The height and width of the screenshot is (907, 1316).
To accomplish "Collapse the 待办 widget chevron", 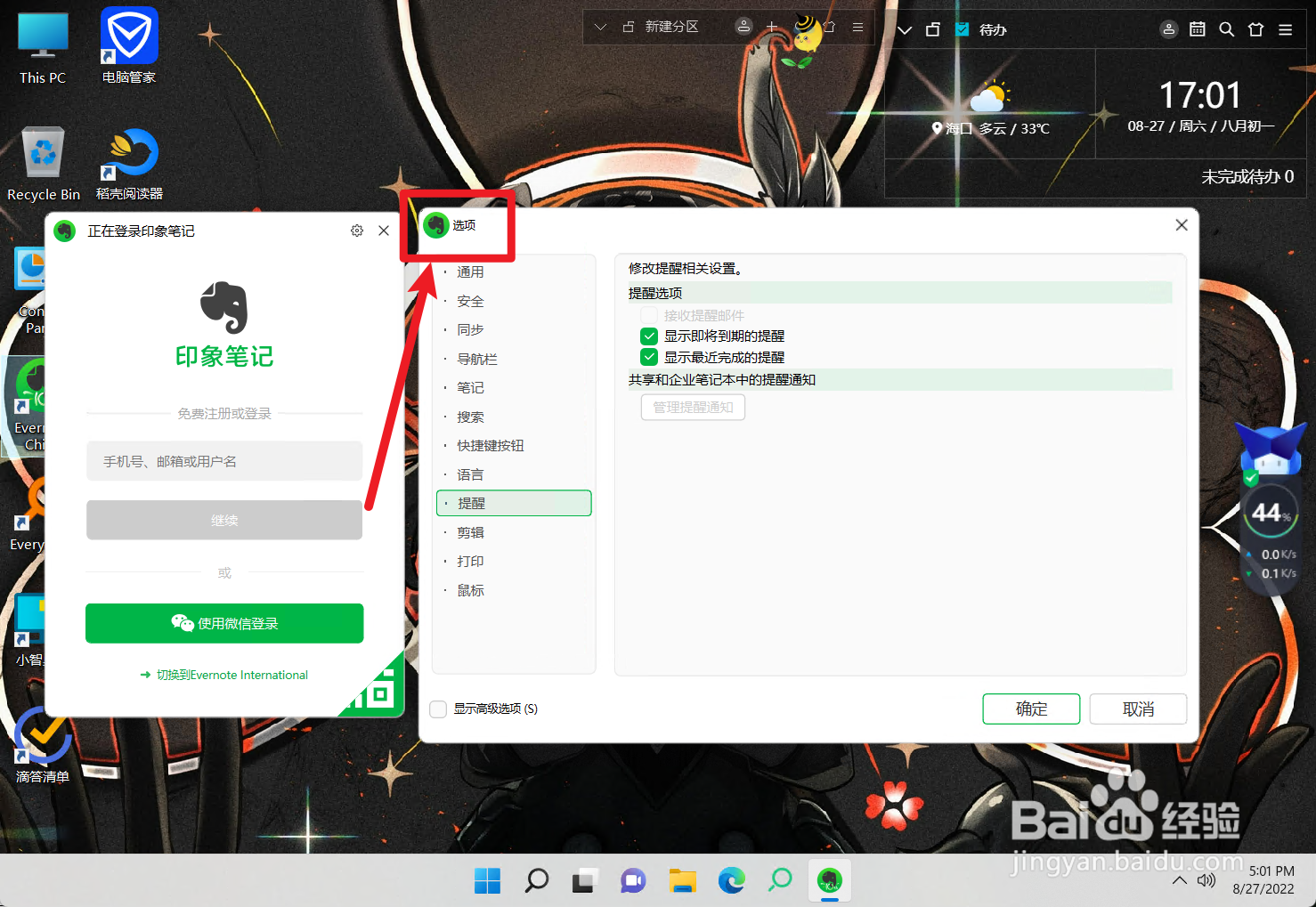I will coord(905,30).
